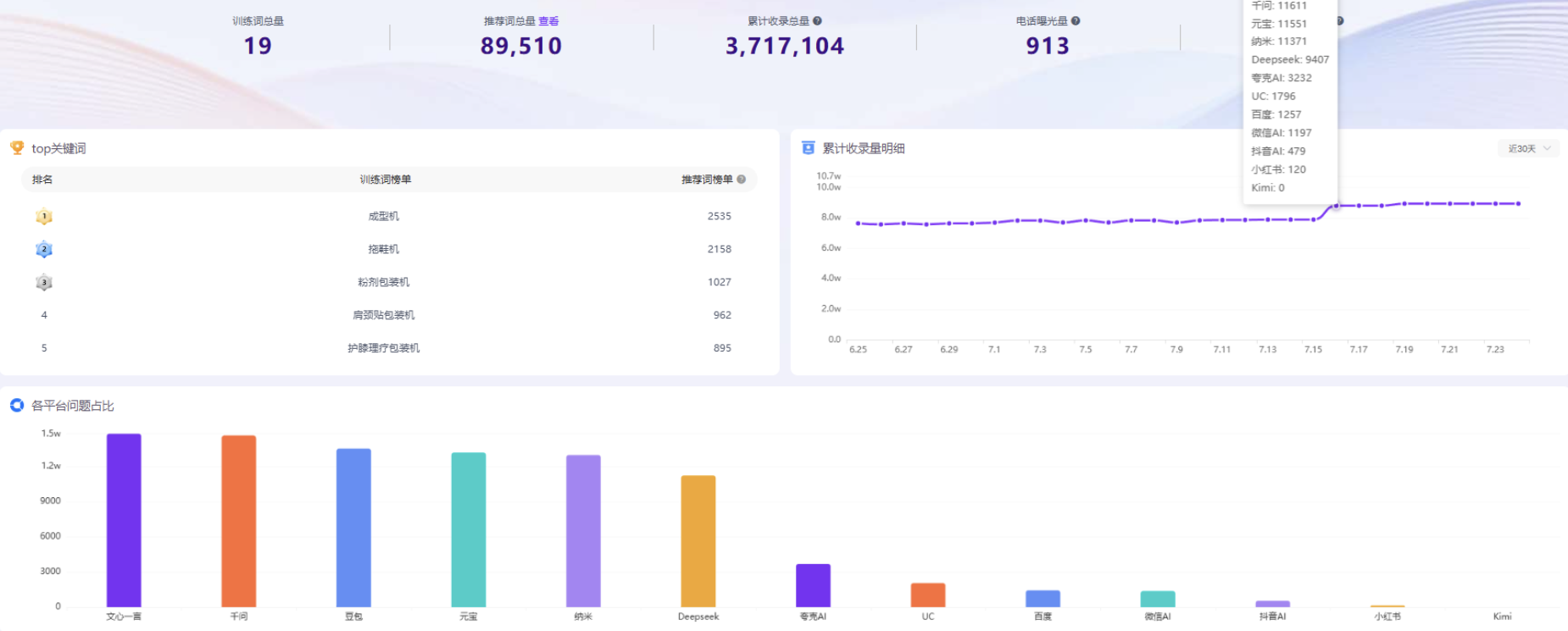Image resolution: width=1568 pixels, height=631 pixels.
Task: Click the value 2158 in the ranking table
Action: point(720,250)
